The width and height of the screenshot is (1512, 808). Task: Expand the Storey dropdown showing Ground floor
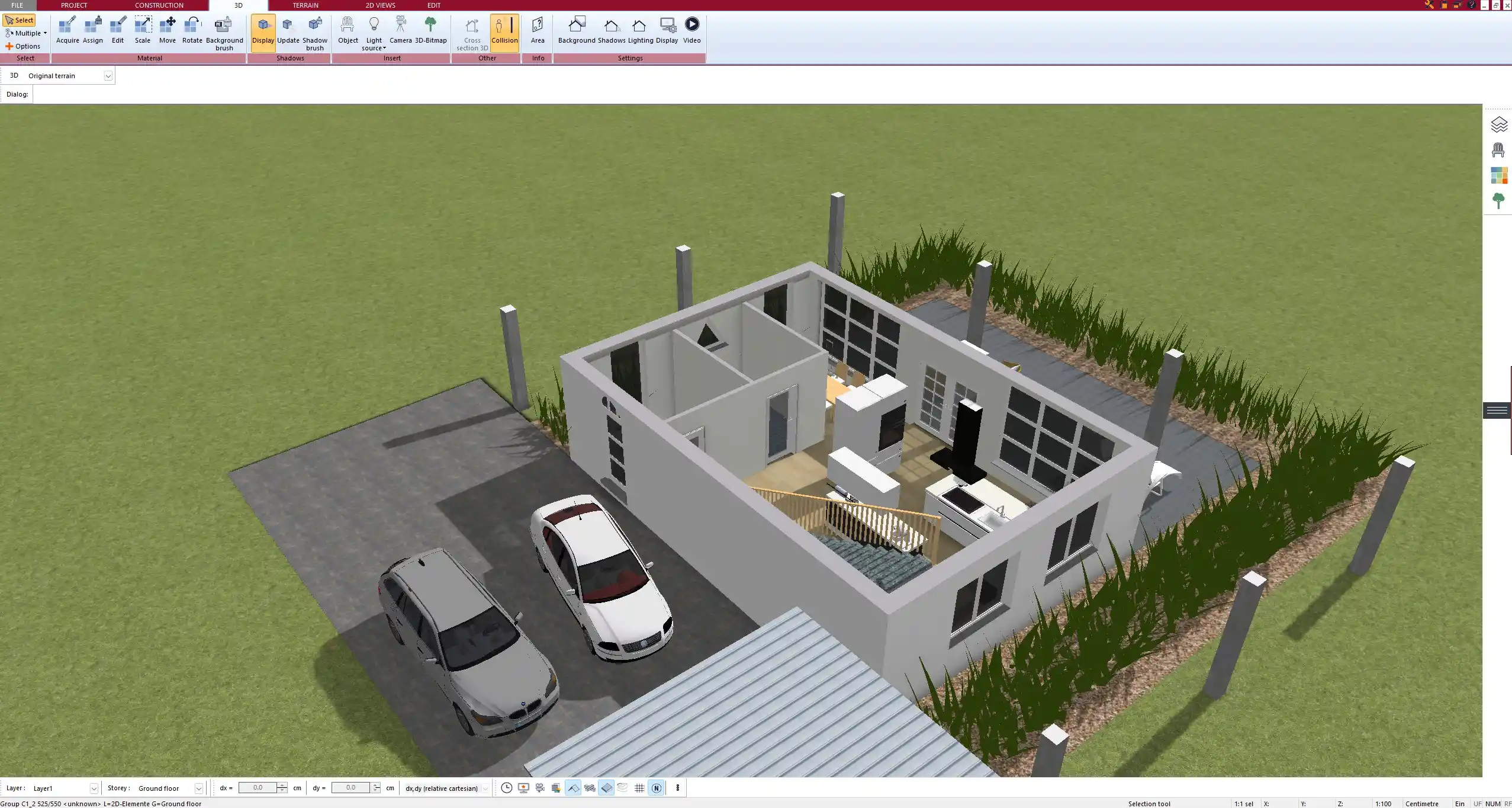(198, 788)
